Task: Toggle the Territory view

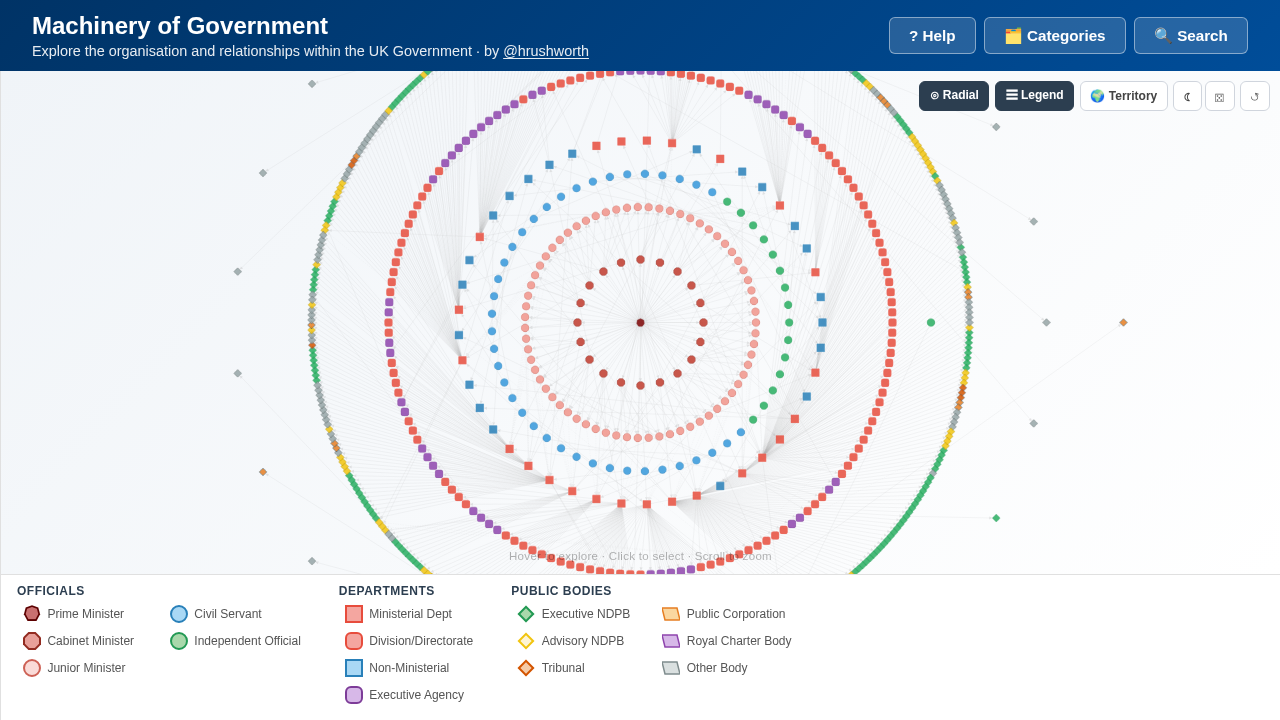Action: click(1124, 96)
